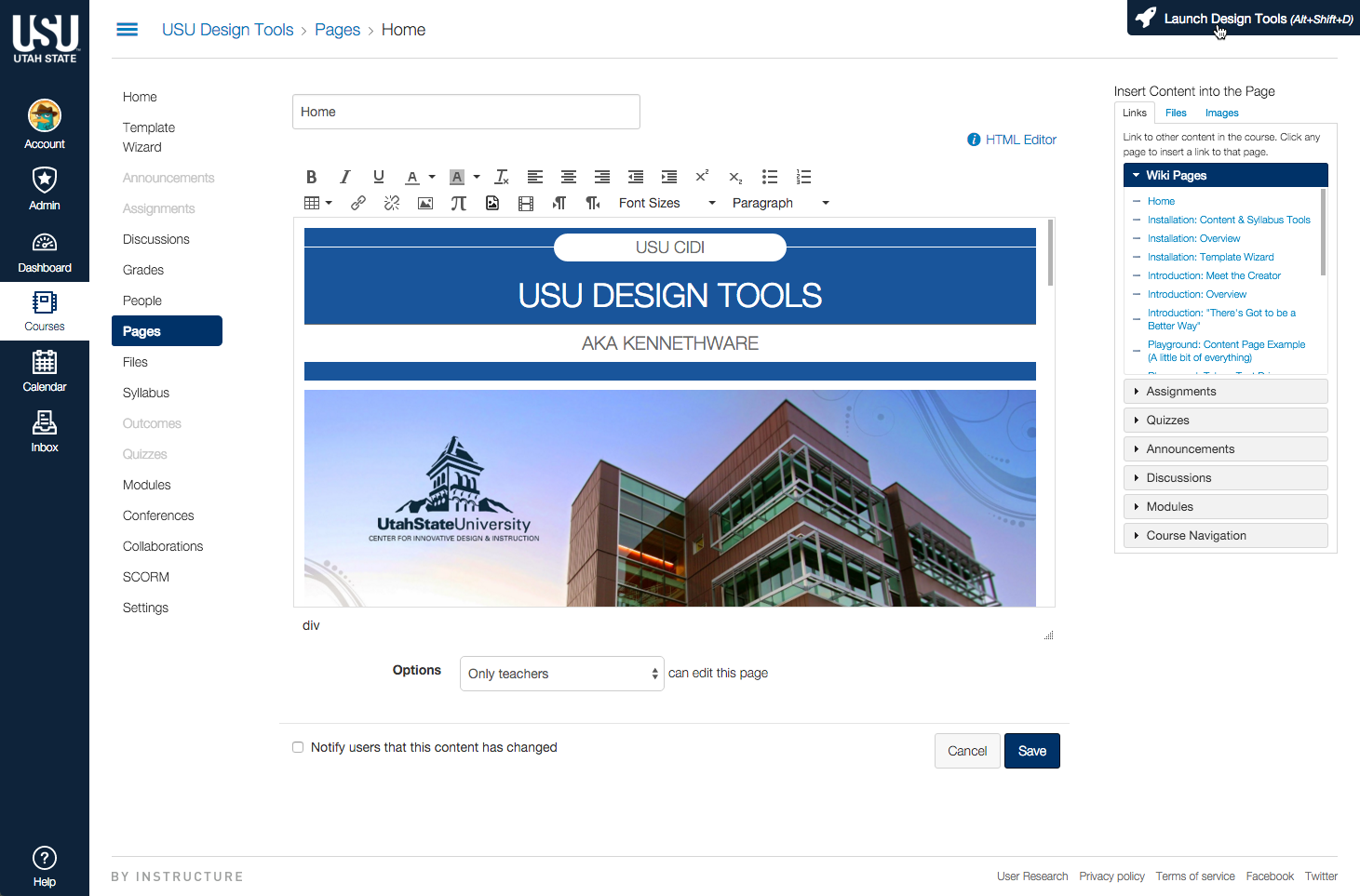Expand the Discussions section in the sidebar
The height and width of the screenshot is (896, 1360).
pyautogui.click(x=1226, y=478)
